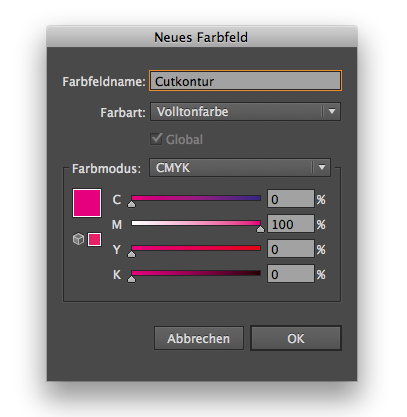Open the Farbart dropdown arrow

point(332,111)
